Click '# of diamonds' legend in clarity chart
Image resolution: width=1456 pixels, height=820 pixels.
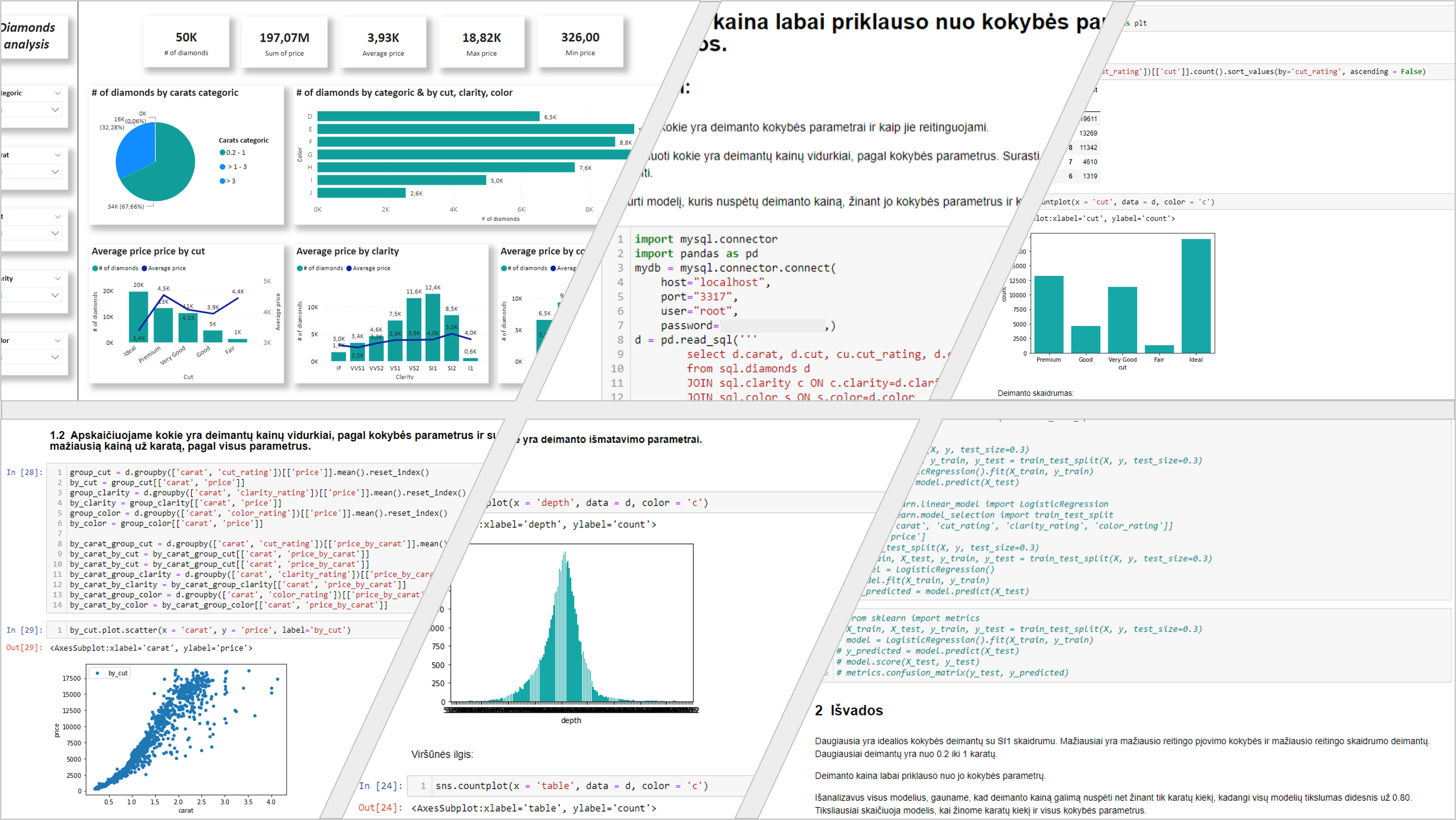pos(320,268)
